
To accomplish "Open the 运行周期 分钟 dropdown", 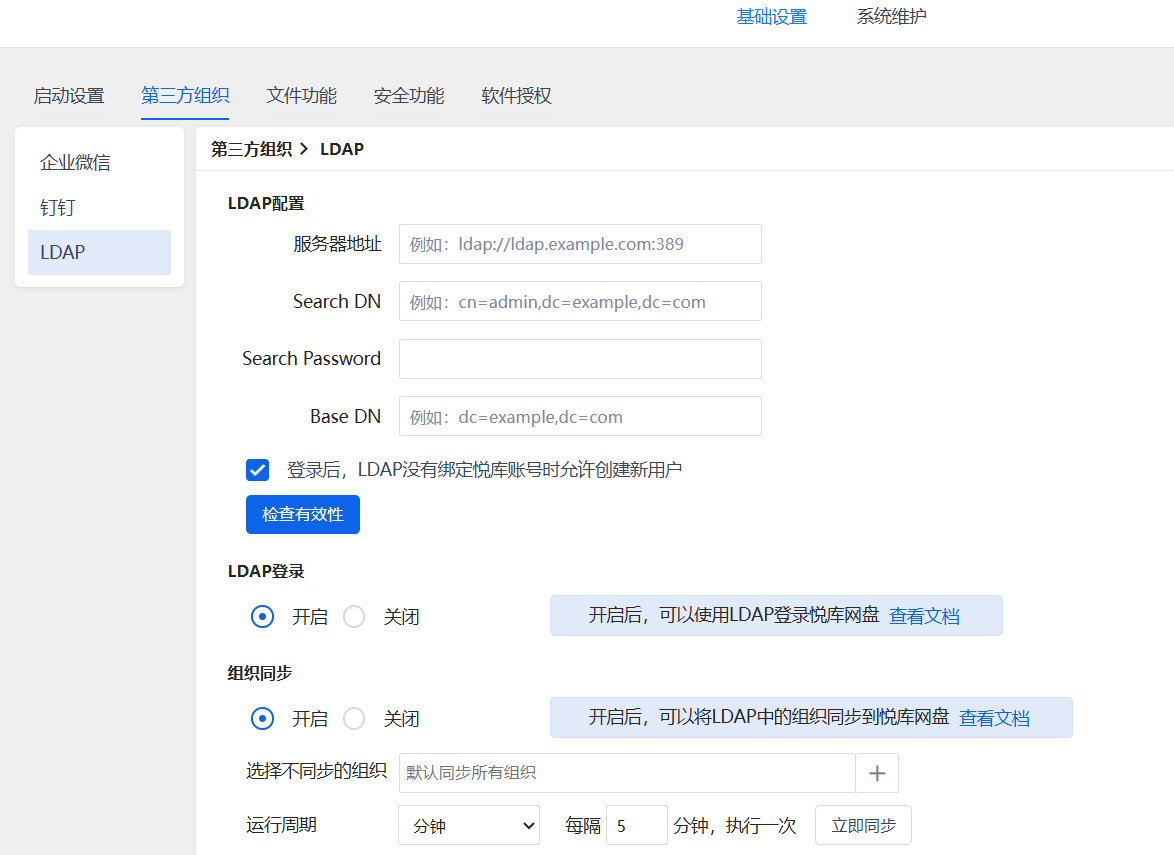I will 468,826.
